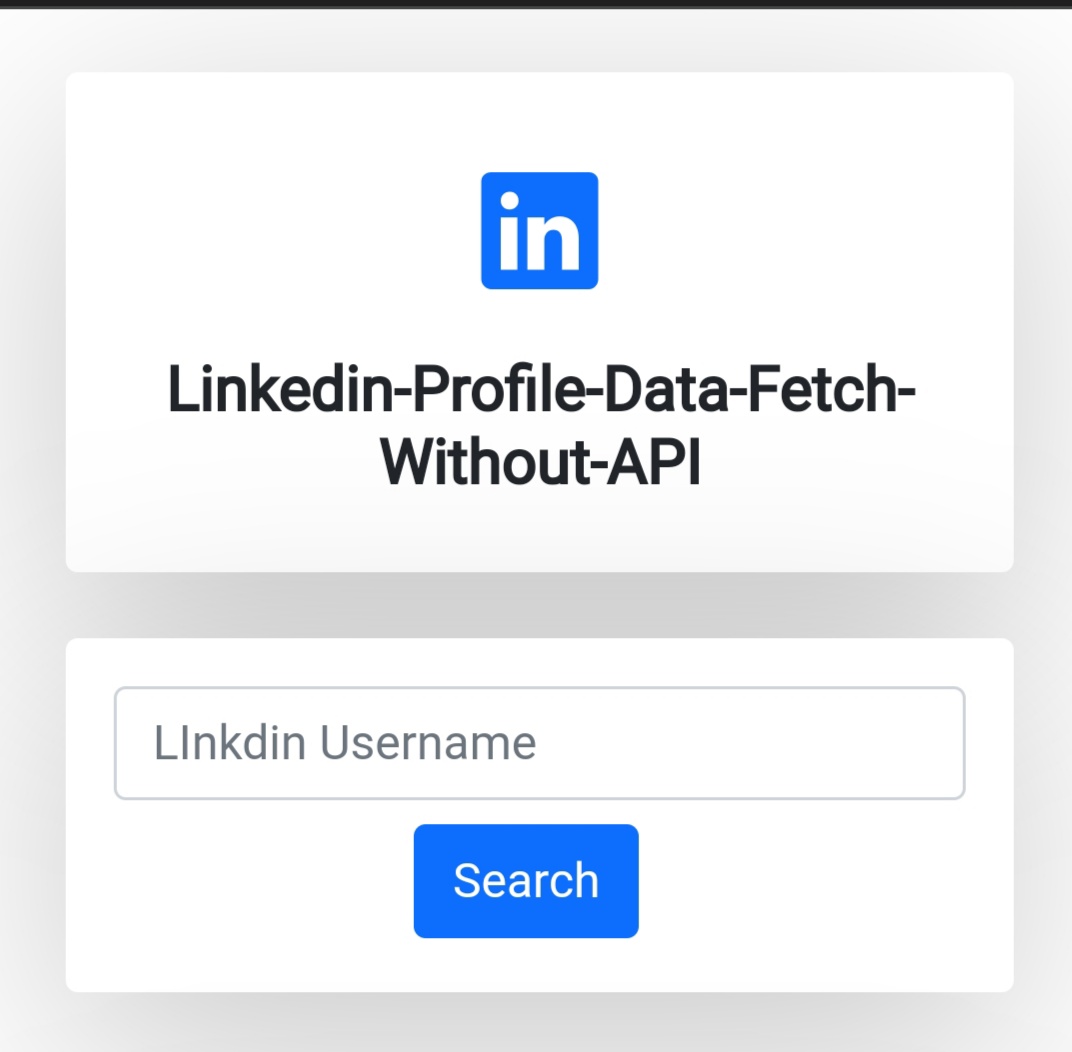This screenshot has width=1072, height=1052.
Task: Click the gray gap between the two cards
Action: pyautogui.click(x=539, y=605)
